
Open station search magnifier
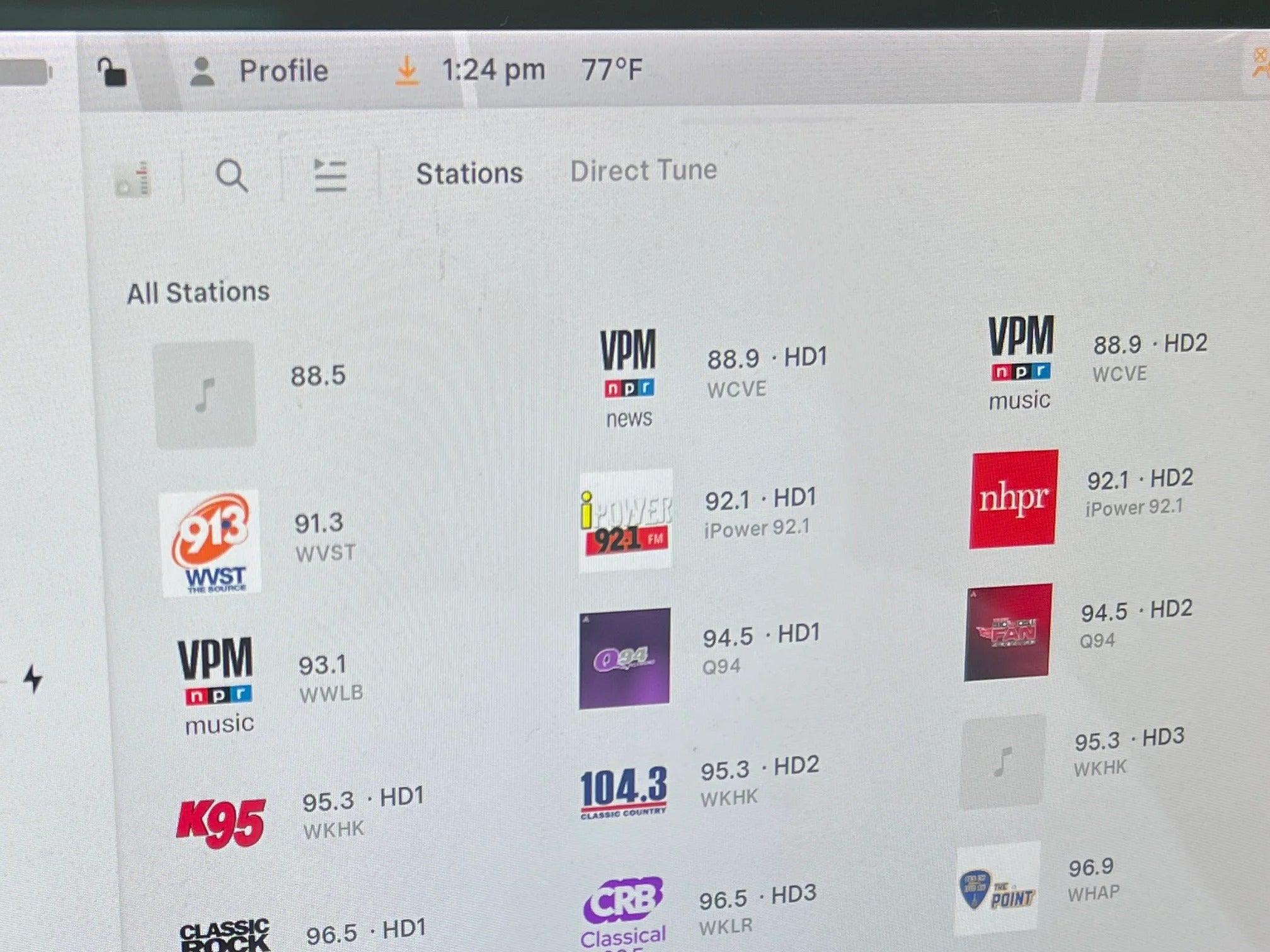[232, 176]
